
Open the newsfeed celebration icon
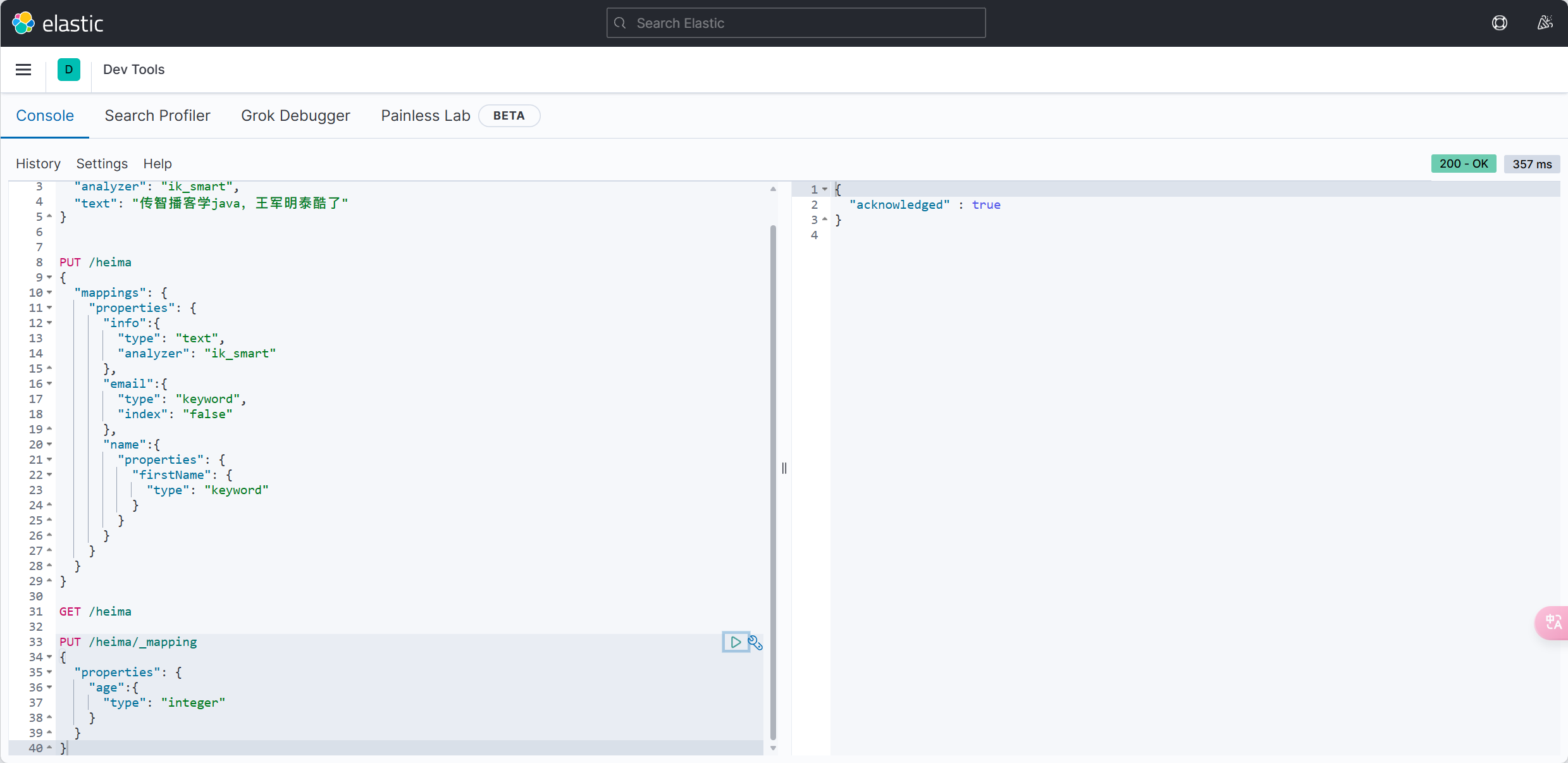[1545, 23]
